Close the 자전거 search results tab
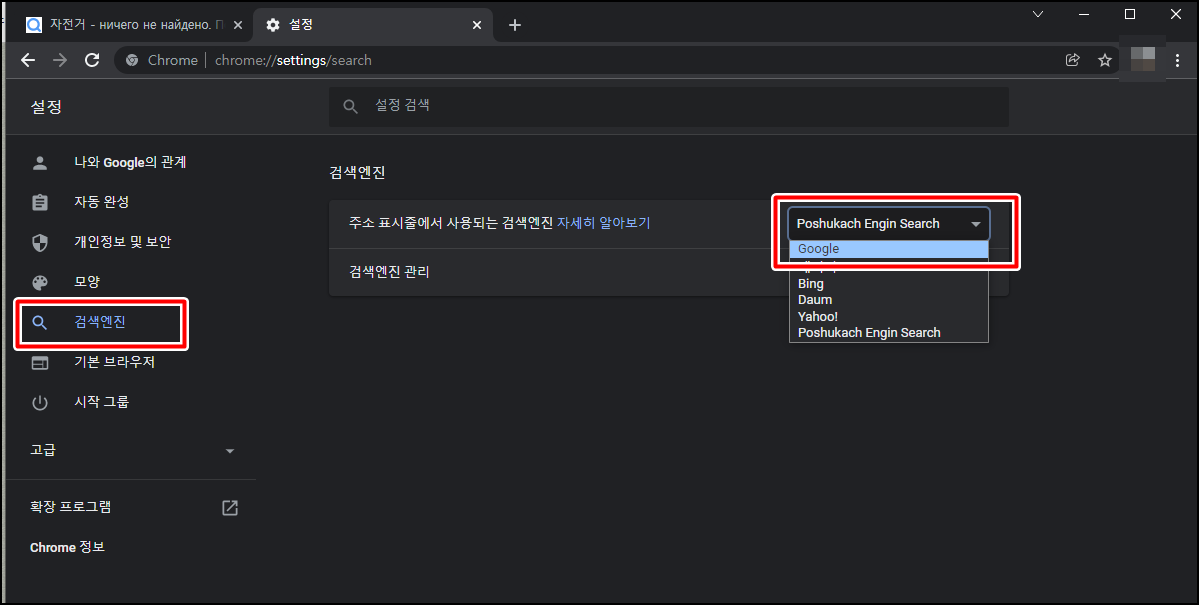Screen dimensions: 1199x605 [238, 25]
